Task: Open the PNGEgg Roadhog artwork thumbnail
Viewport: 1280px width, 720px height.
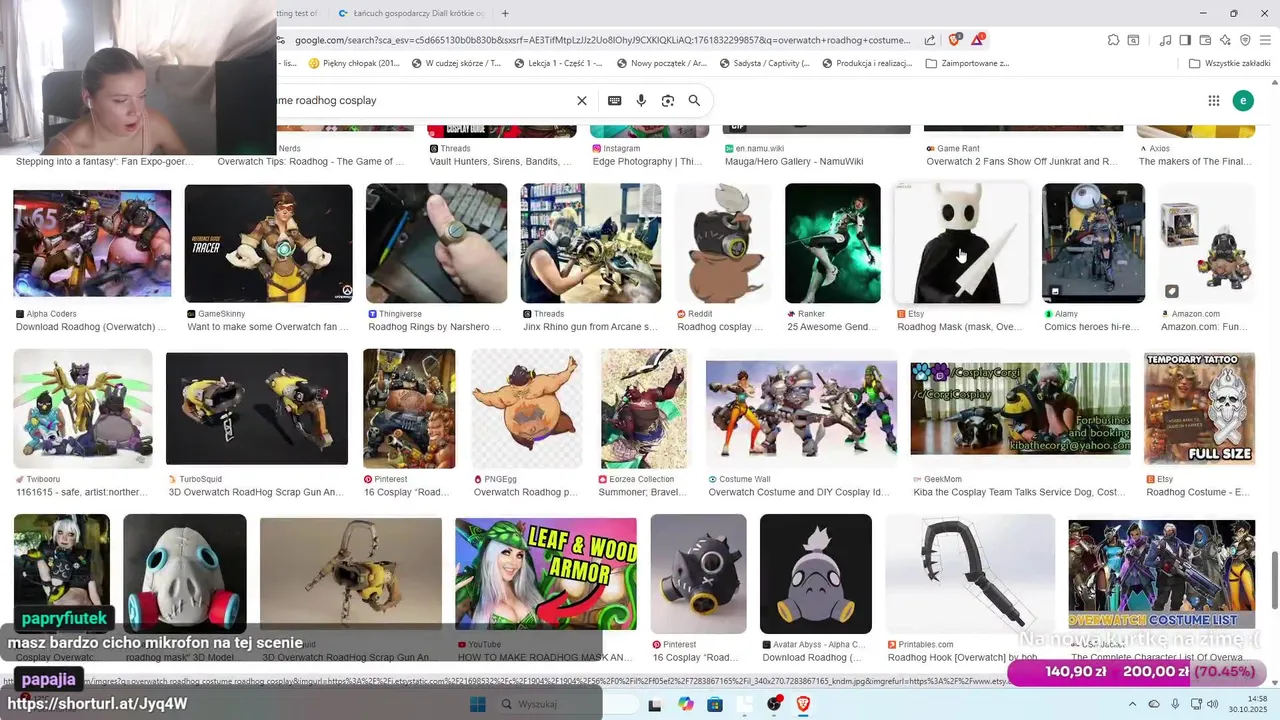Action: (x=526, y=408)
